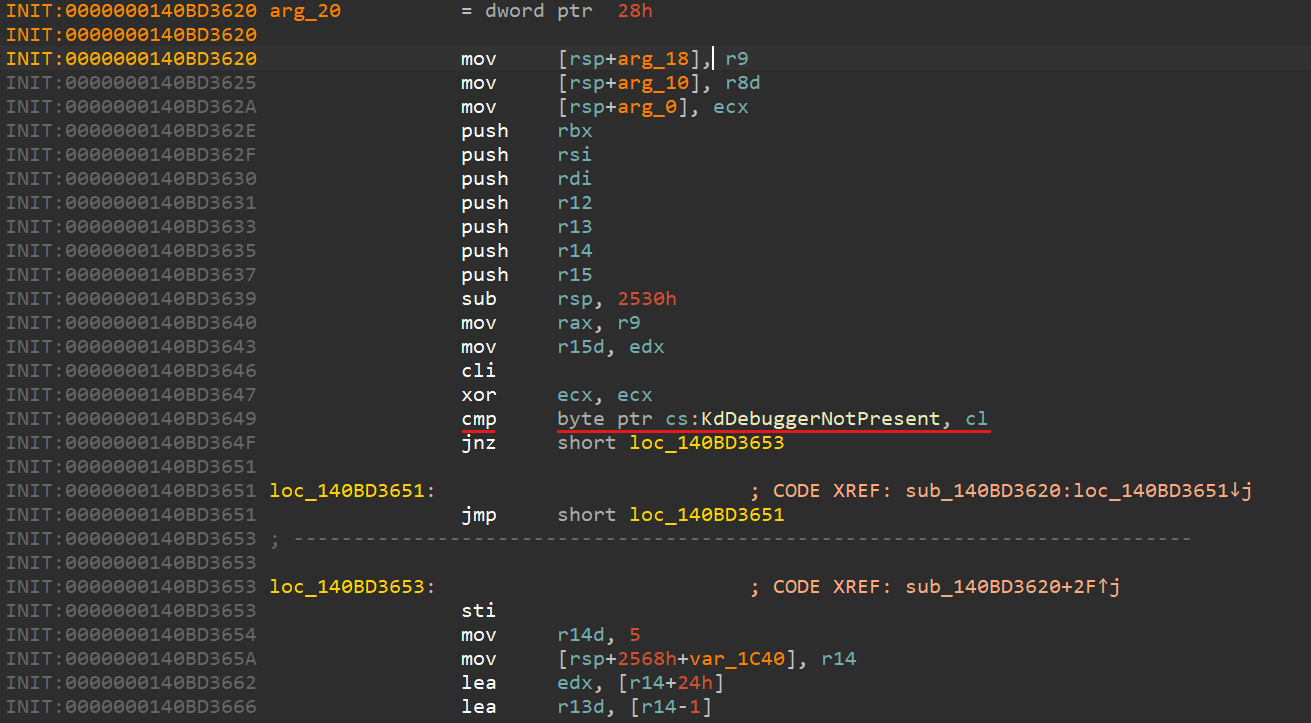Select the sti instruction mnemonic
Viewport: 1311px width, 723px height.
[478, 611]
